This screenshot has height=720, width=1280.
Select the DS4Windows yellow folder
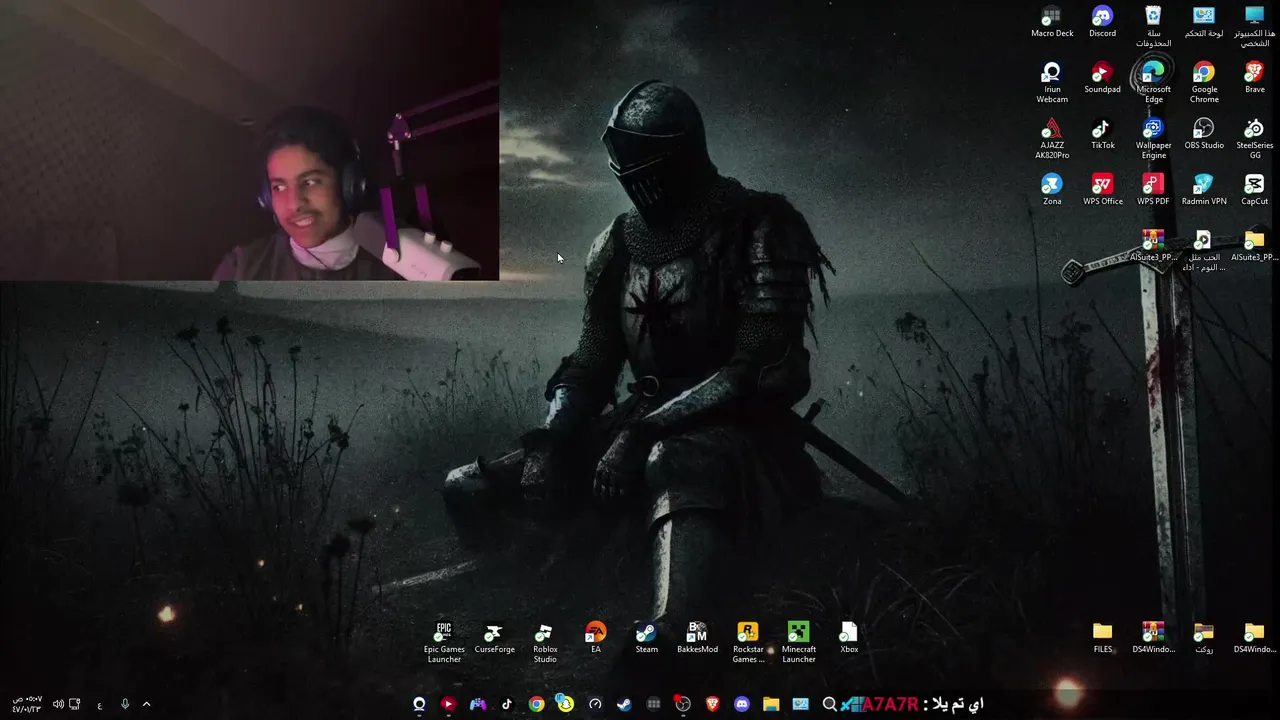(1254, 638)
